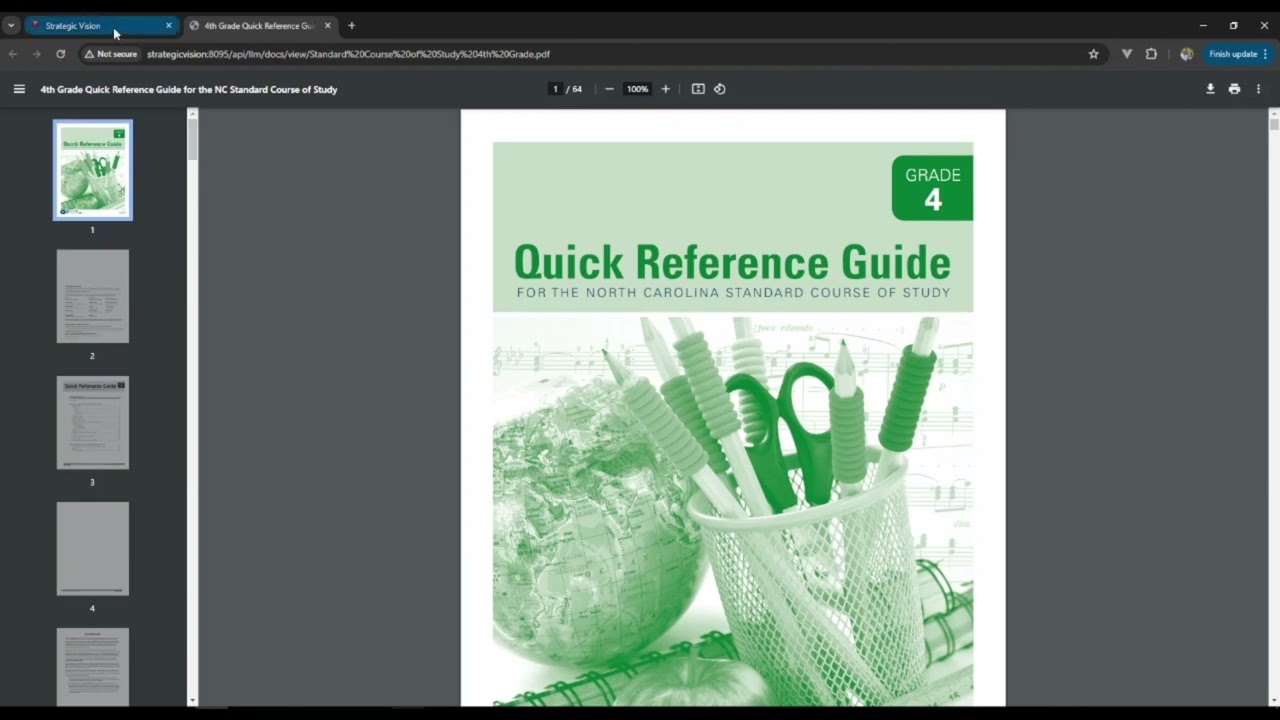Open the PDF sidebar menu icon

click(19, 89)
